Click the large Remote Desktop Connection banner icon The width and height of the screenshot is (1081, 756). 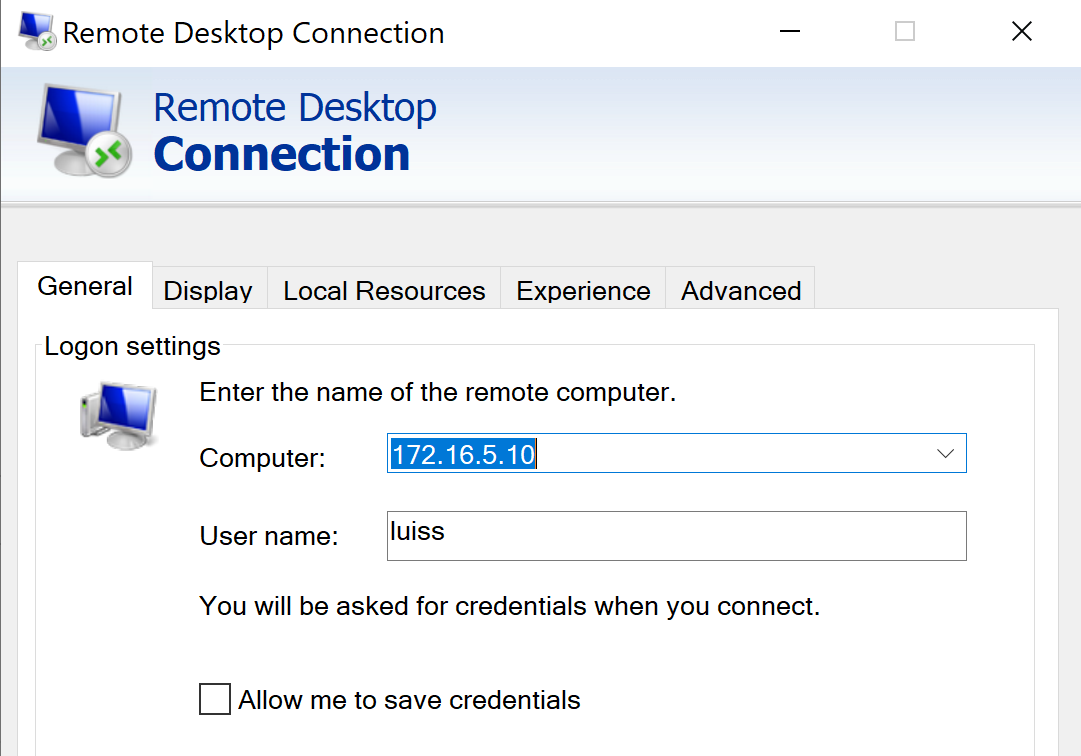[x=85, y=130]
